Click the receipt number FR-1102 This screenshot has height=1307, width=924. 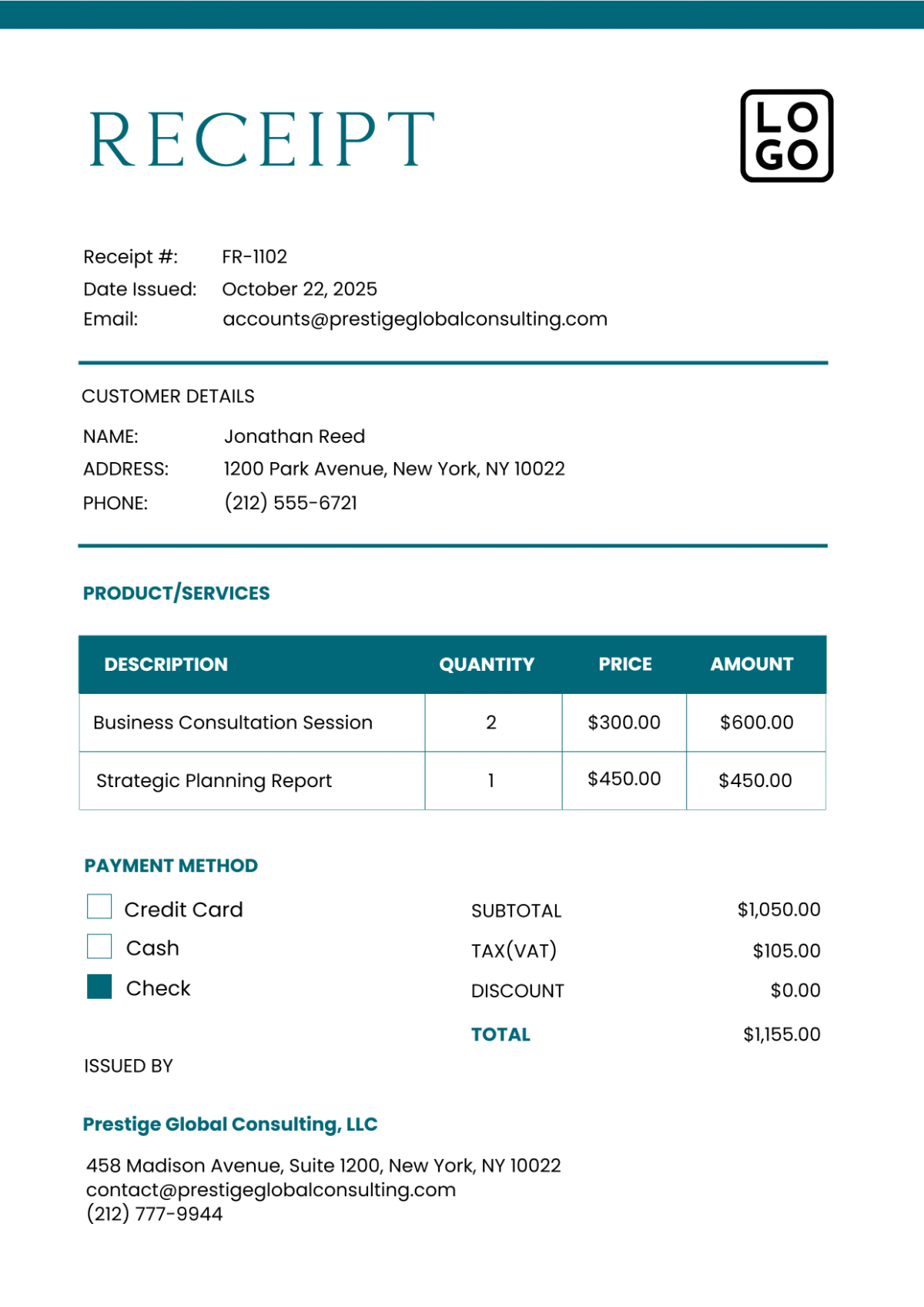pyautogui.click(x=254, y=257)
